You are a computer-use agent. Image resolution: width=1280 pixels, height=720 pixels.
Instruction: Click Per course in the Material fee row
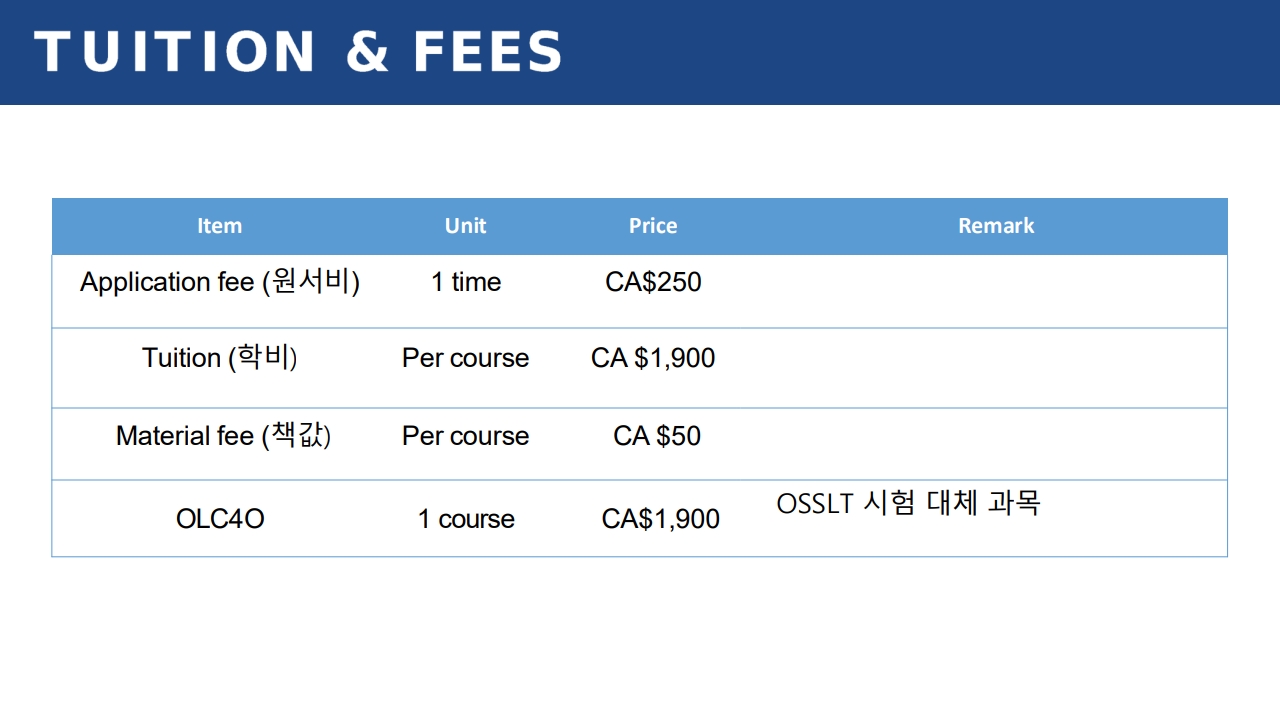(466, 436)
